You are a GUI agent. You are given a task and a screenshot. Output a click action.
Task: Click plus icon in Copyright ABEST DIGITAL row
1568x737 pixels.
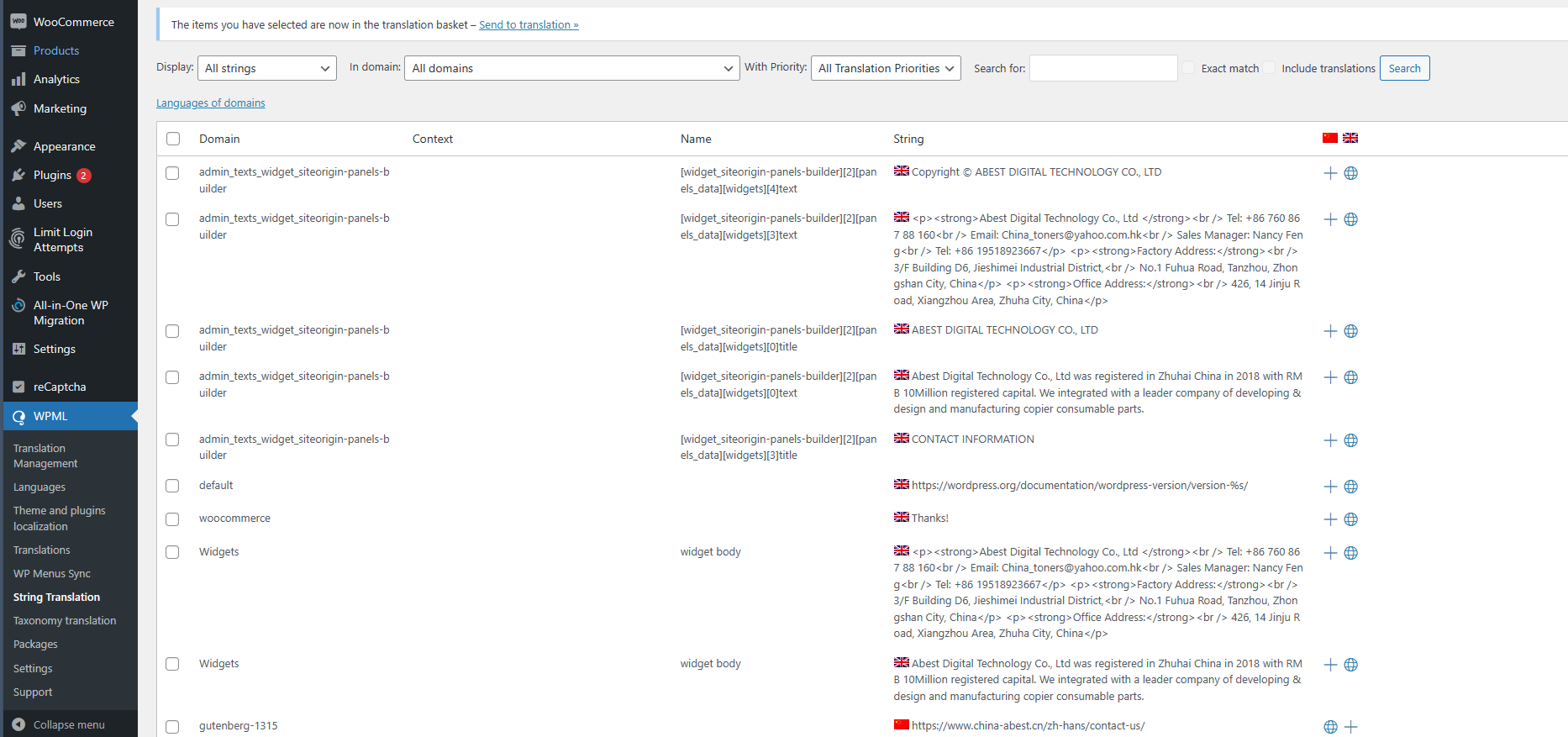pyautogui.click(x=1330, y=173)
